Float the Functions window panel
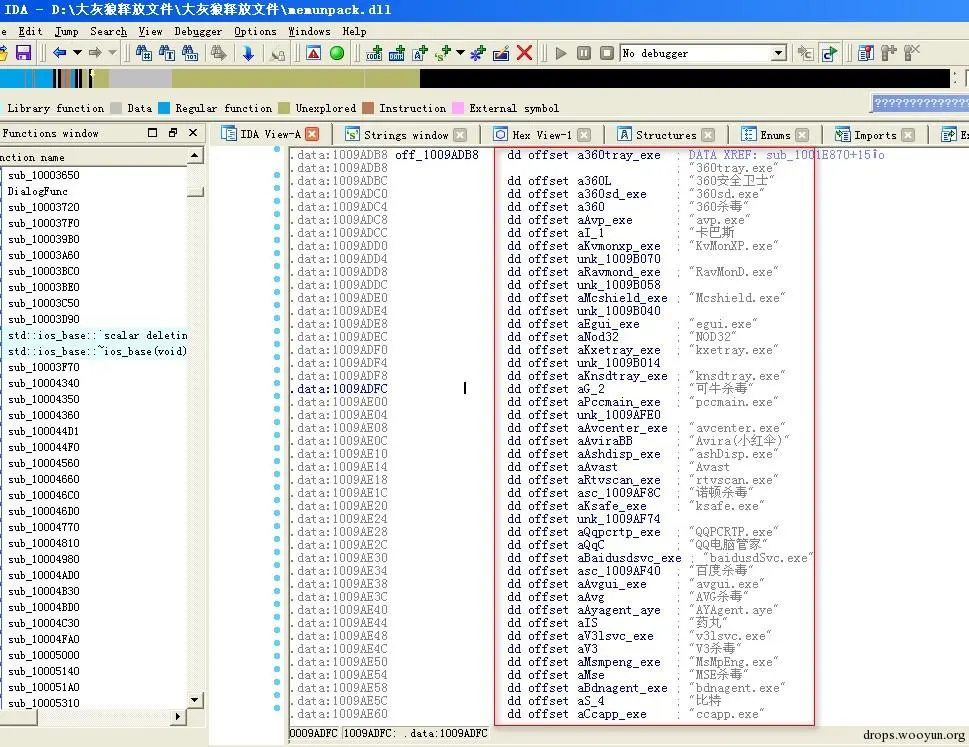This screenshot has height=747, width=969. [172, 133]
